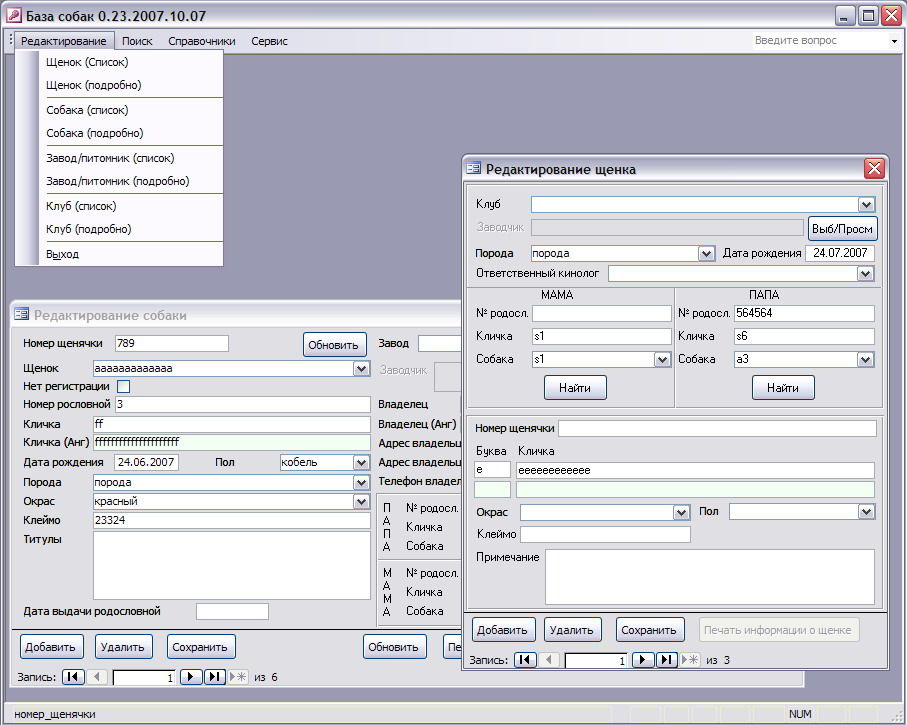Viewport: 907px width, 725px height.
Task: Click the Введите вопрос help box
Action: [x=820, y=41]
